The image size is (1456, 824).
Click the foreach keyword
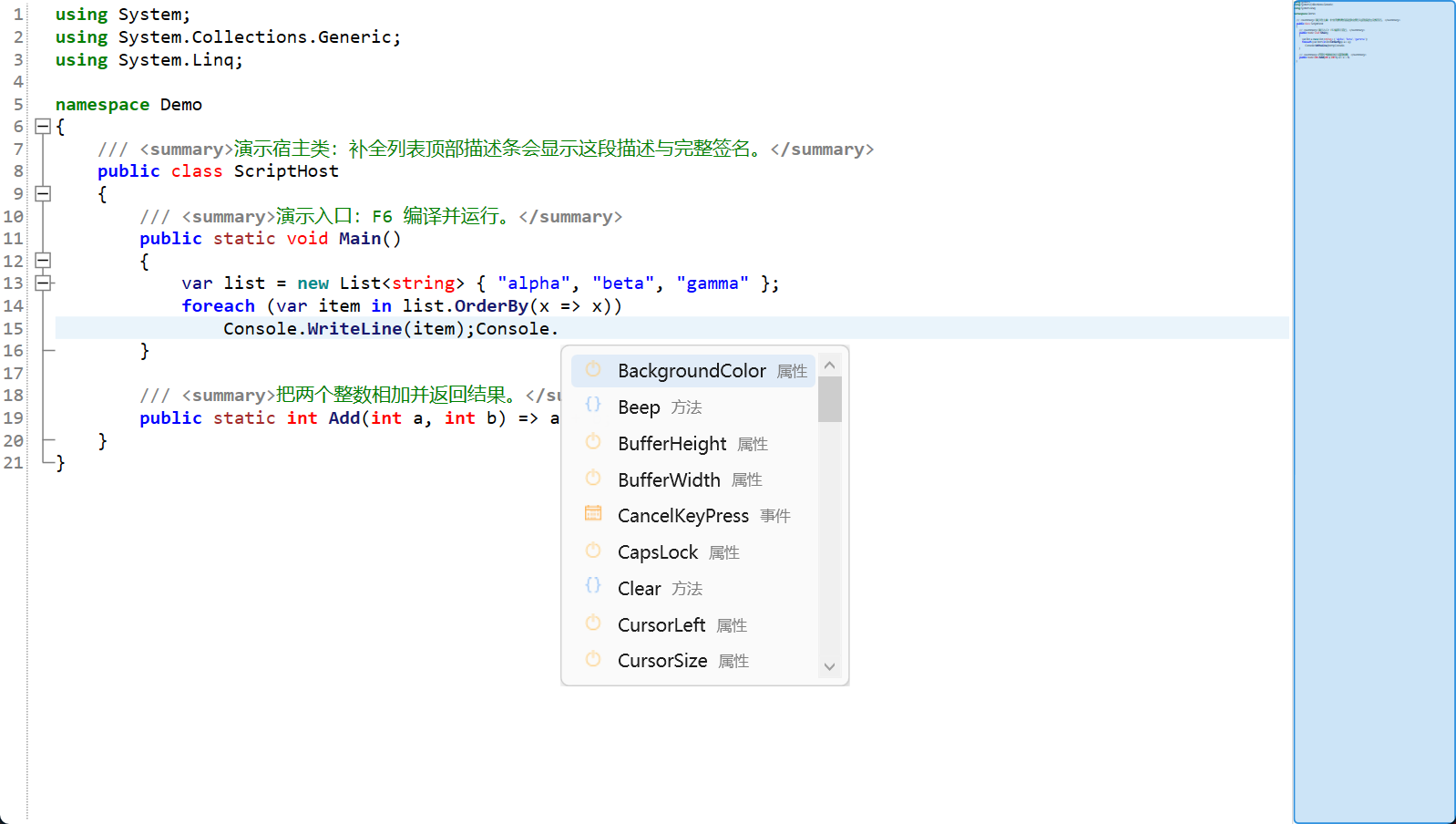[x=219, y=306]
